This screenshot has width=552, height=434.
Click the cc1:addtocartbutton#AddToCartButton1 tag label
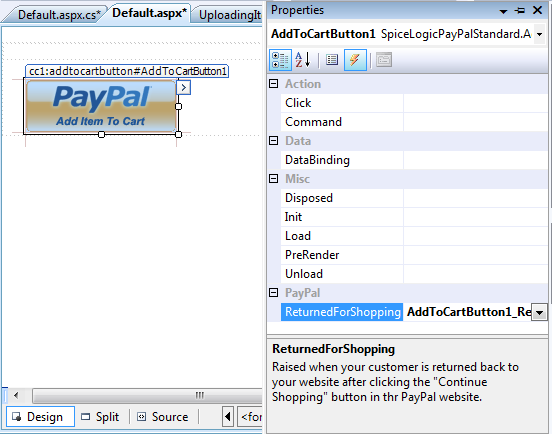[x=127, y=71]
